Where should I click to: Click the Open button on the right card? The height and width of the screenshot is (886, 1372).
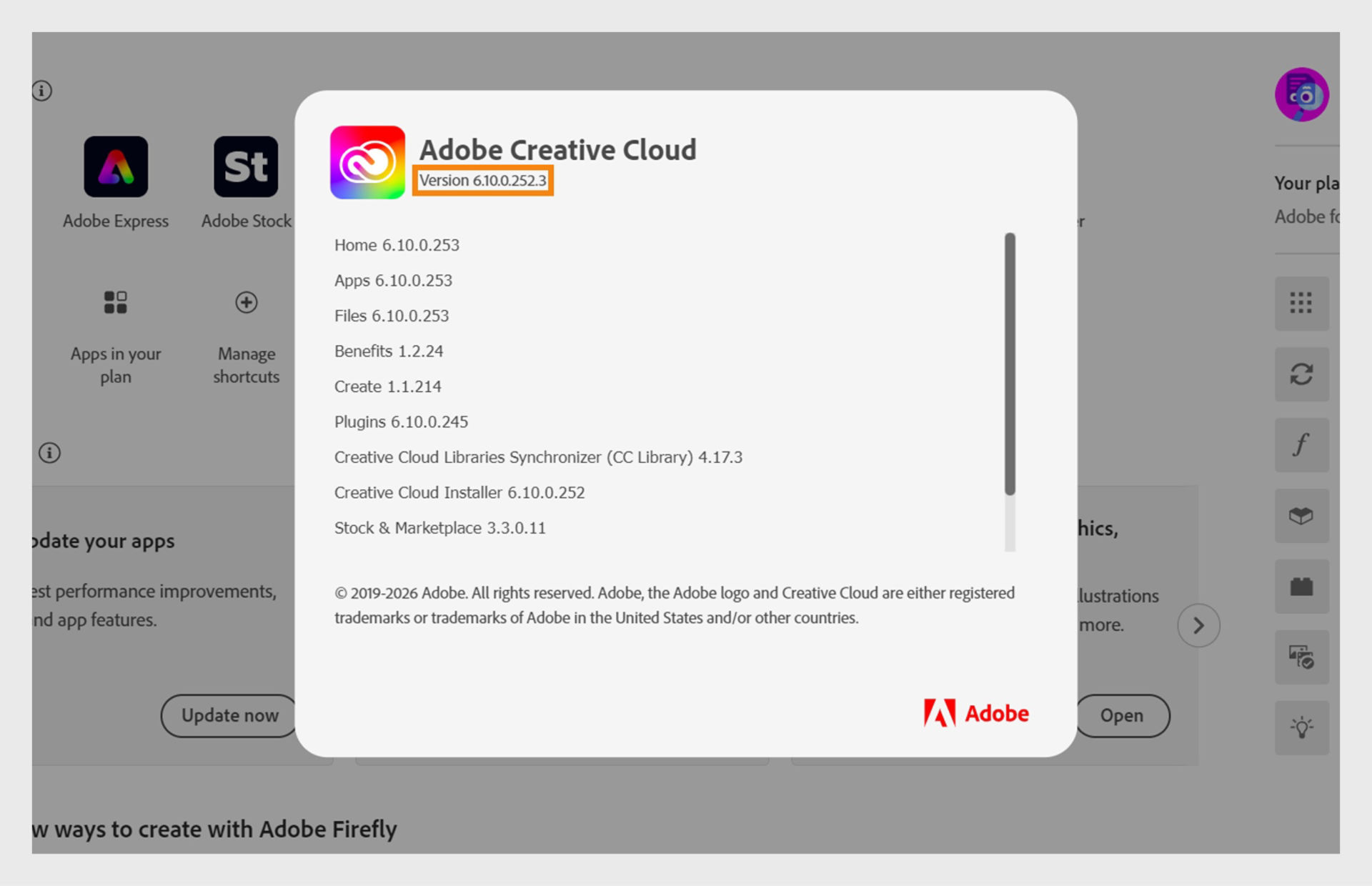tap(1122, 715)
